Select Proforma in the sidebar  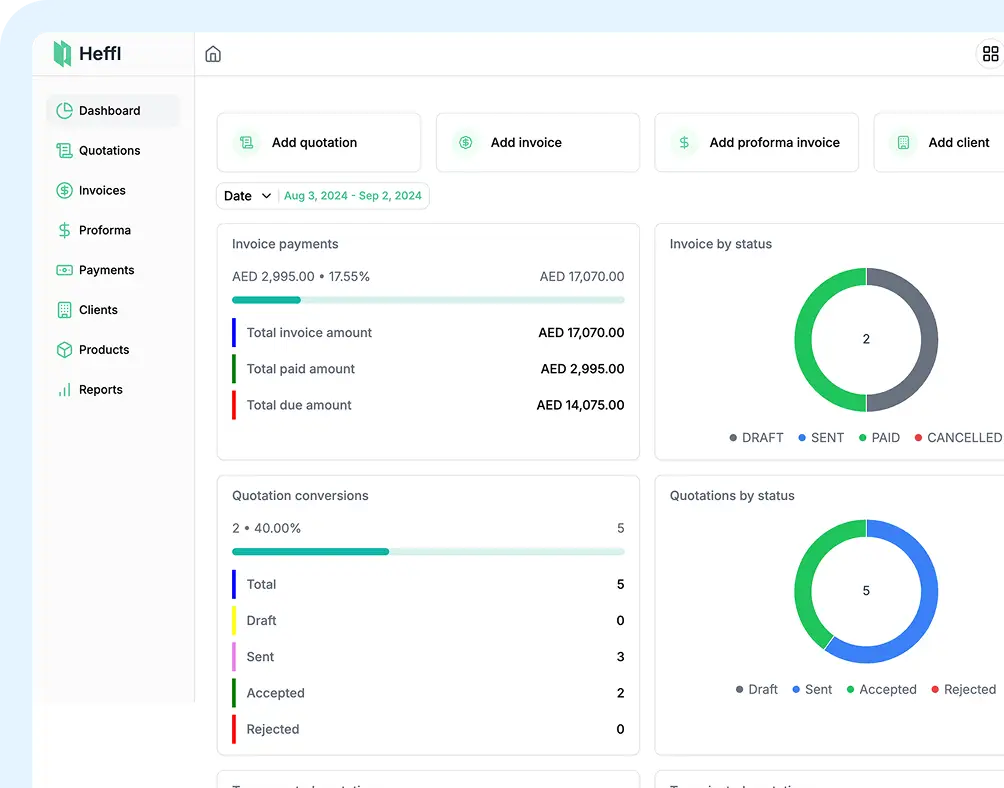(113, 230)
